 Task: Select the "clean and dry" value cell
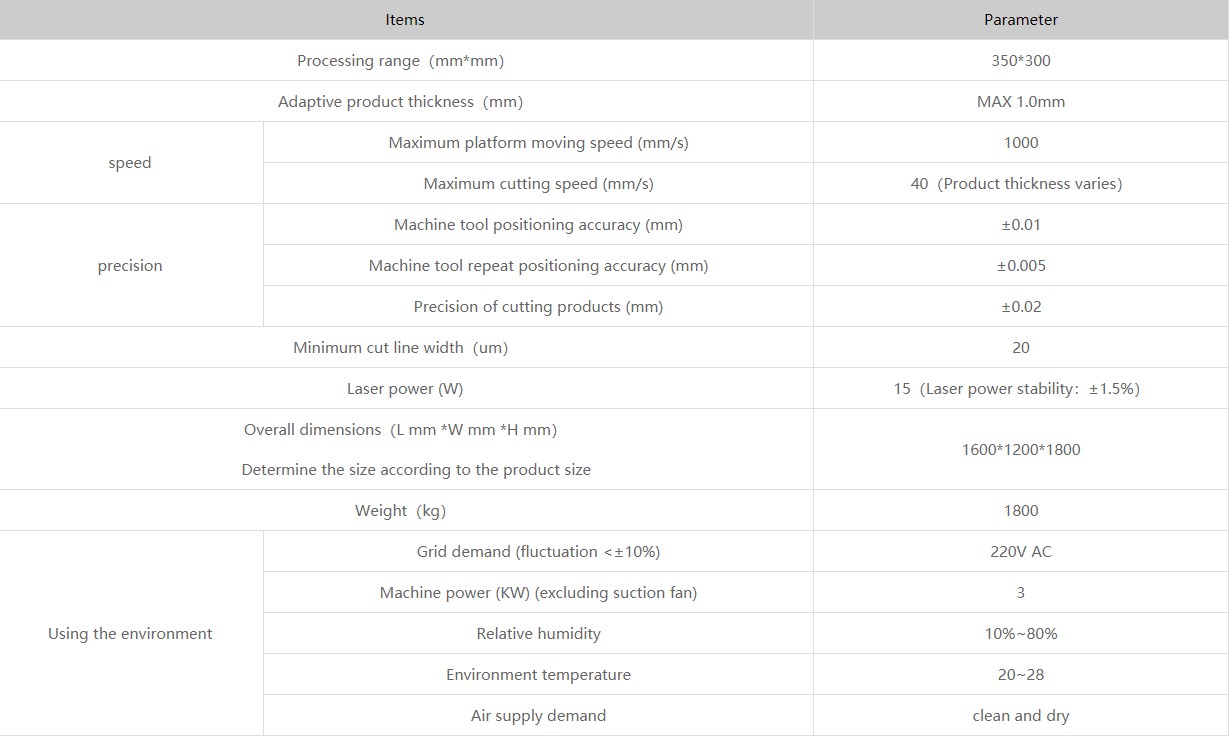coord(1020,716)
